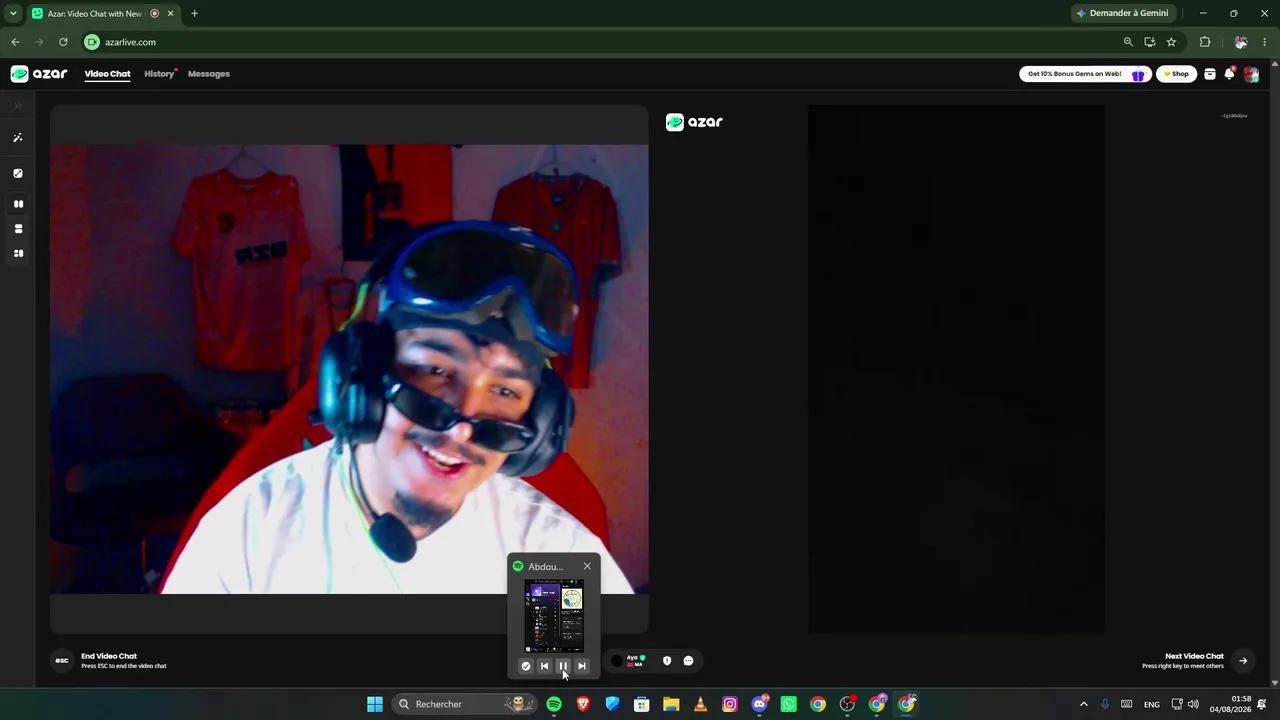Open the magic wand effects tool

(18, 138)
